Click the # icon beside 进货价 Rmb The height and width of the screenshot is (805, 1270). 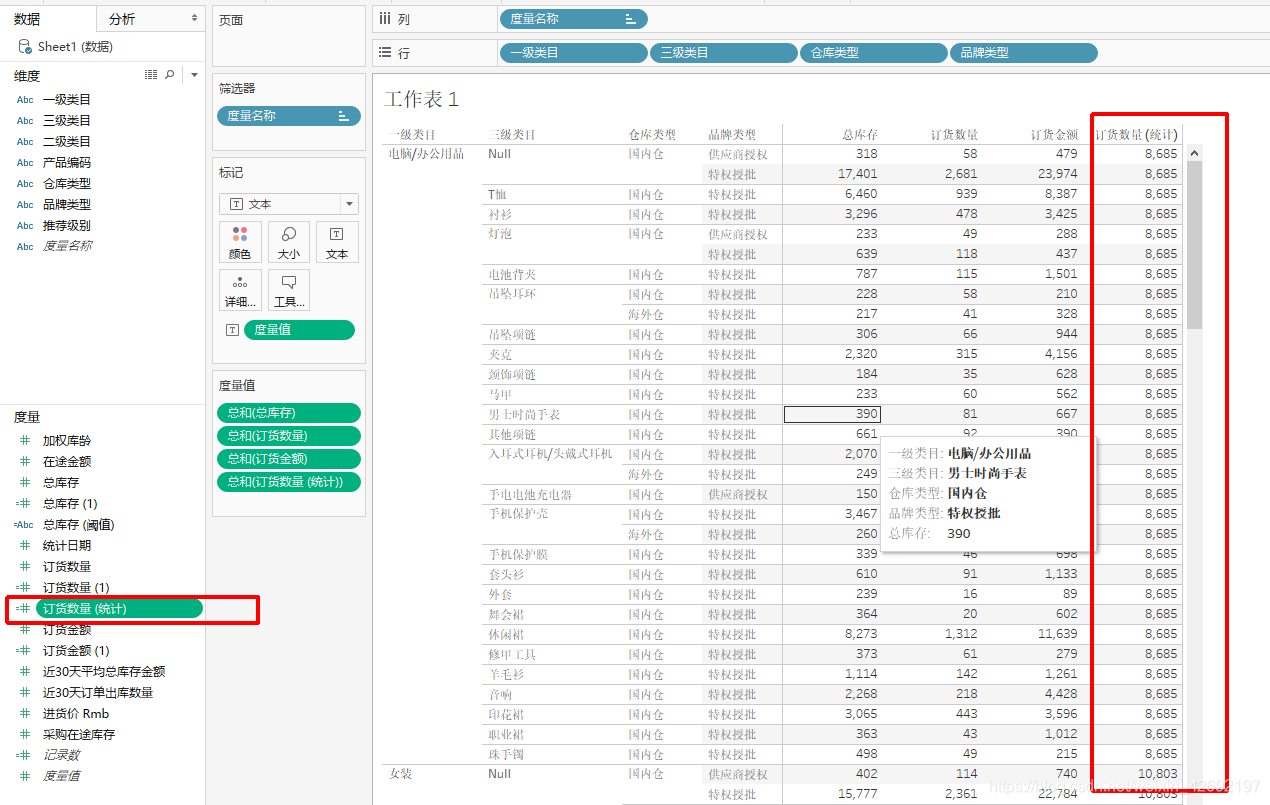[25, 714]
